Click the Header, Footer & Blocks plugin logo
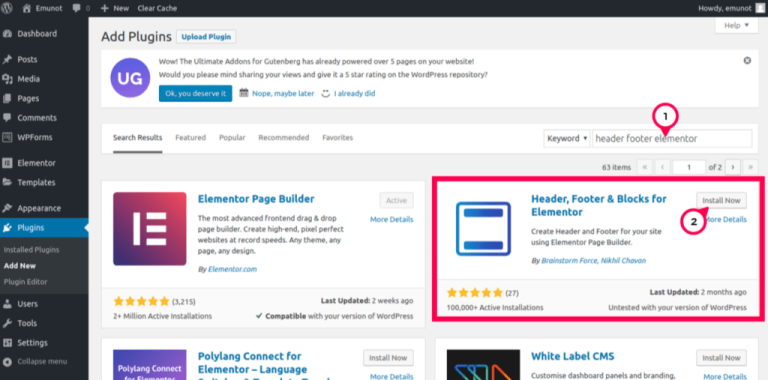This screenshot has height=380, width=768. [x=483, y=229]
